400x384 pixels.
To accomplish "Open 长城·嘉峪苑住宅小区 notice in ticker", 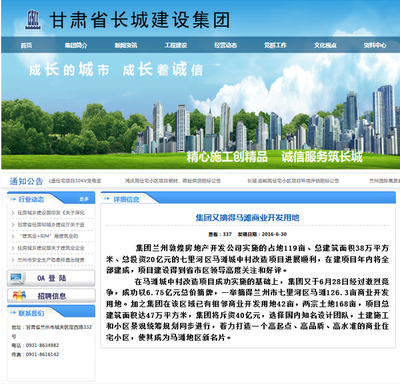I will pos(293,181).
